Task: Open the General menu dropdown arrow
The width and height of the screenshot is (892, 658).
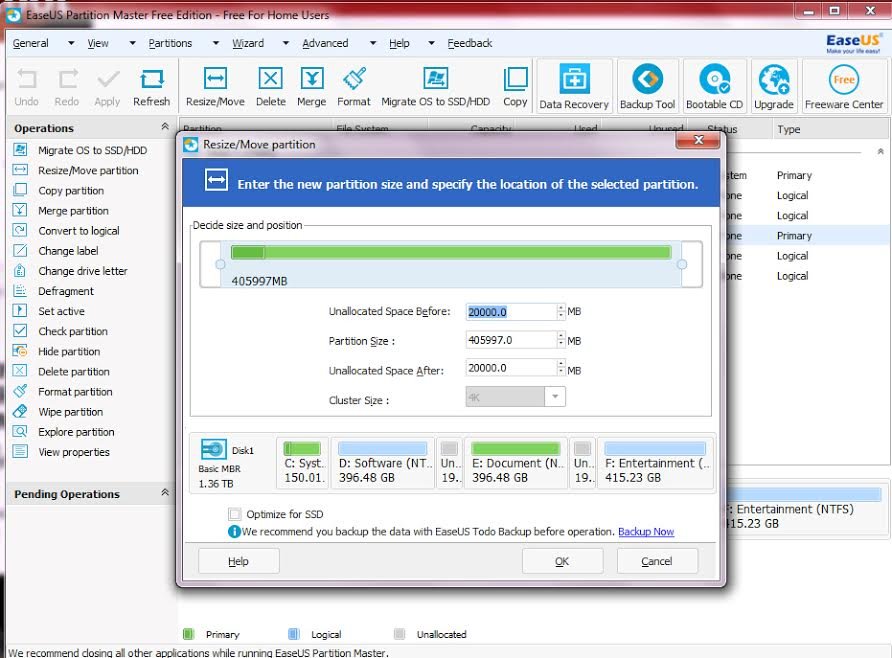Action: coord(71,43)
